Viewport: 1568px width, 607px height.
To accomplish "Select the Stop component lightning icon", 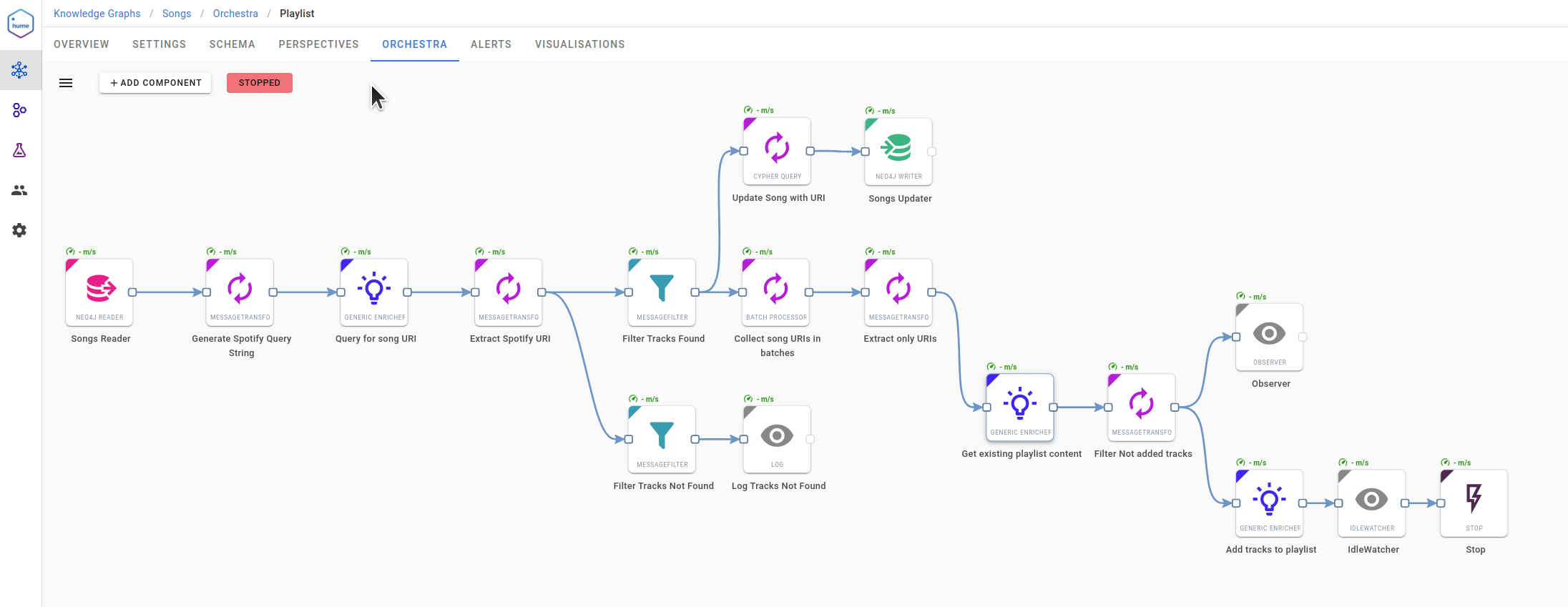I will [x=1474, y=498].
